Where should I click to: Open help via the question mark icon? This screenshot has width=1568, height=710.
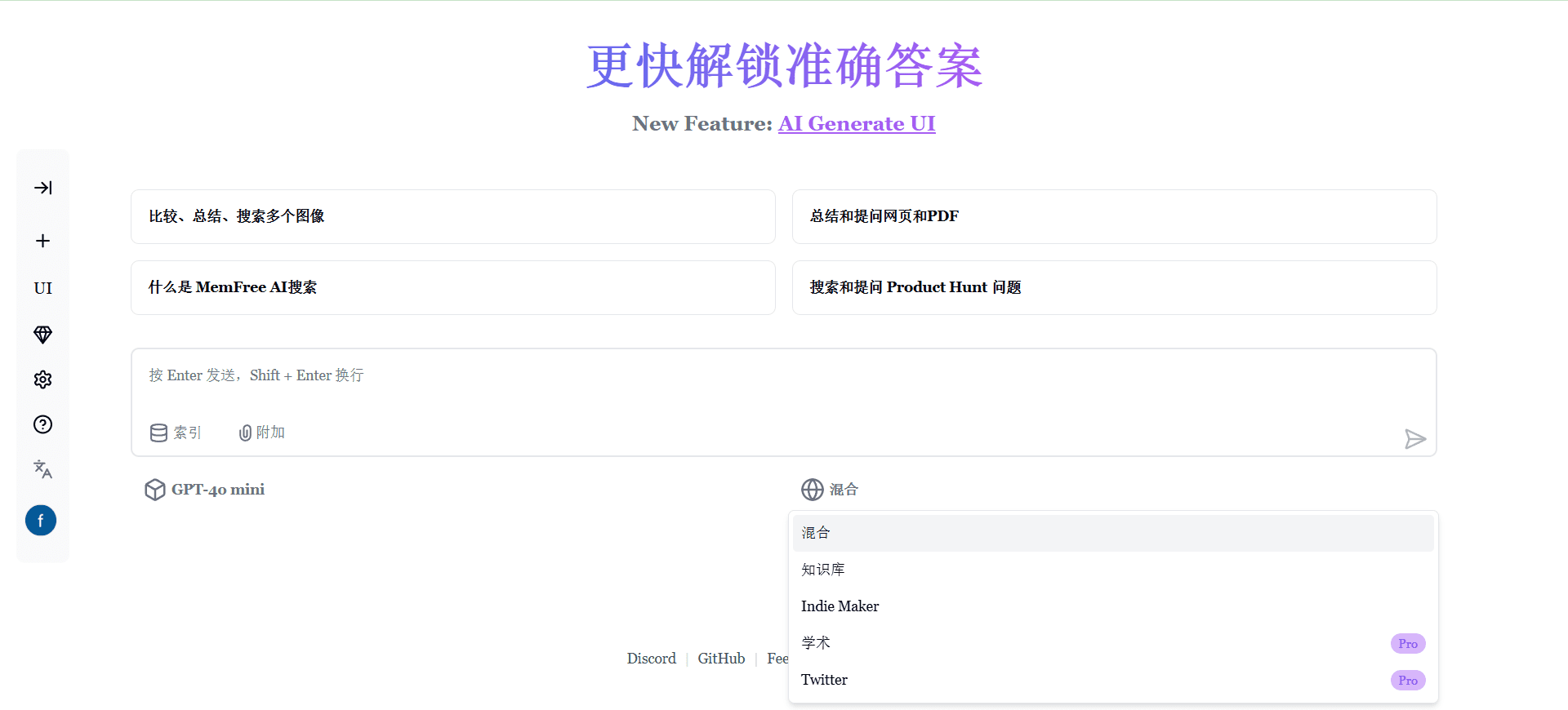click(x=43, y=424)
